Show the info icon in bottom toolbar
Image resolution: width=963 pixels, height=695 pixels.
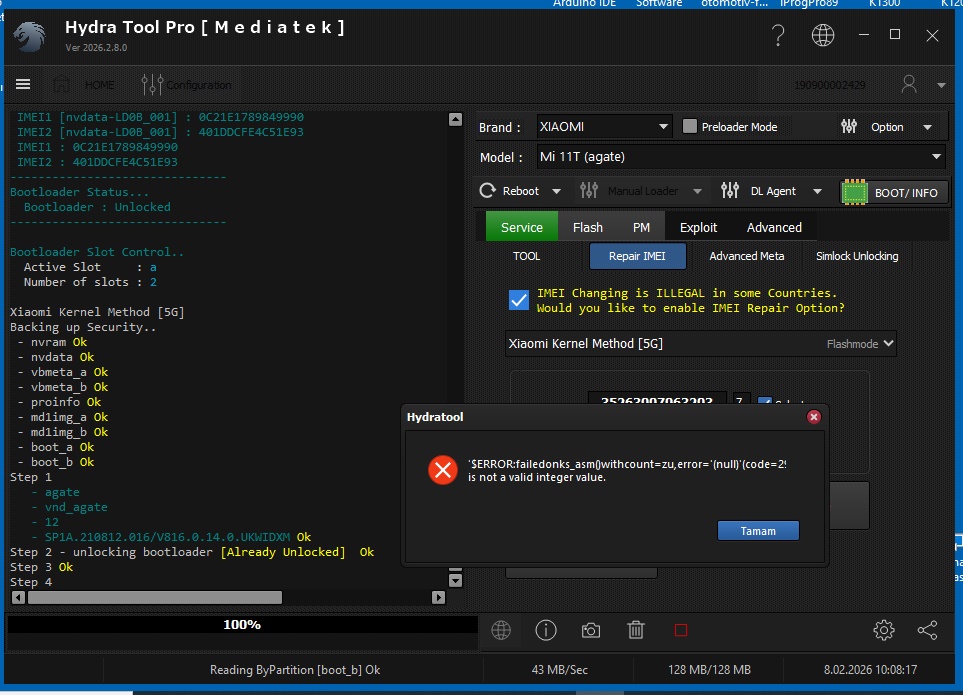[546, 630]
